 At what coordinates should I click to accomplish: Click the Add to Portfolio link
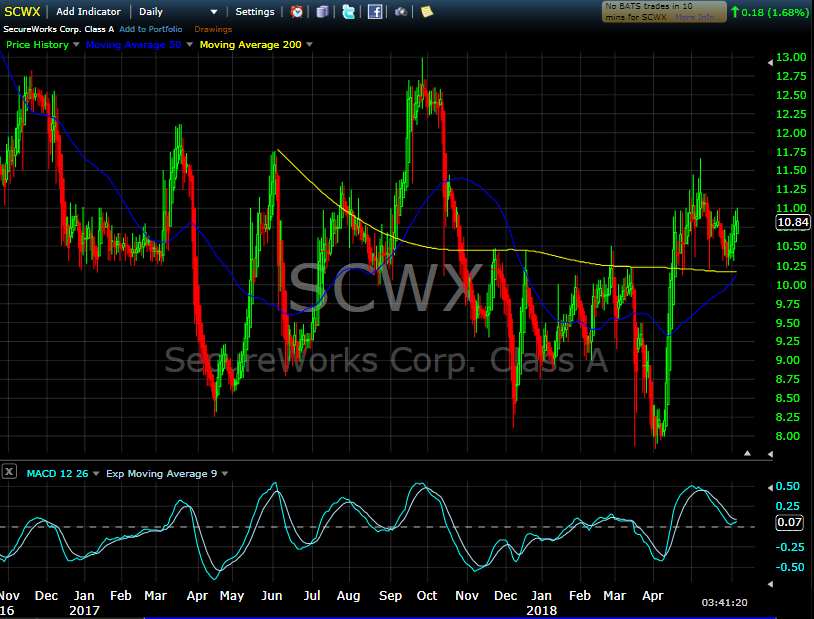151,29
